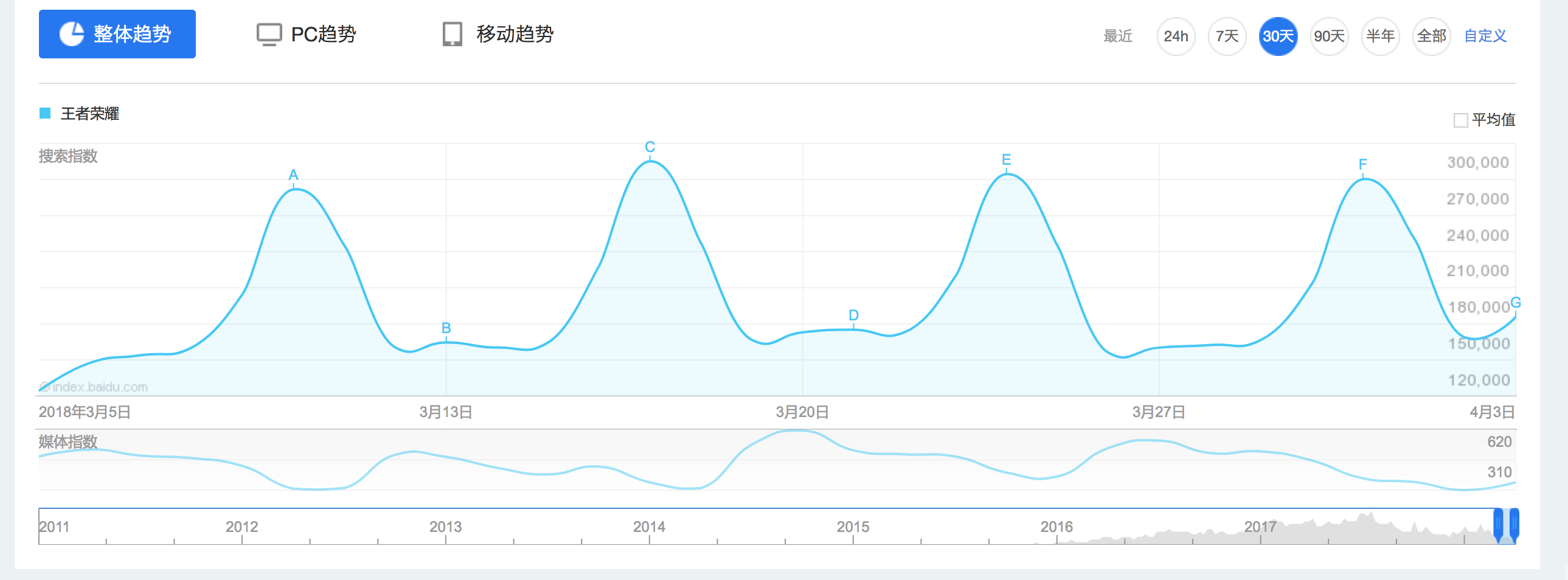This screenshot has width=1568, height=580.
Task: Select the 90天 time range option
Action: coord(1330,36)
